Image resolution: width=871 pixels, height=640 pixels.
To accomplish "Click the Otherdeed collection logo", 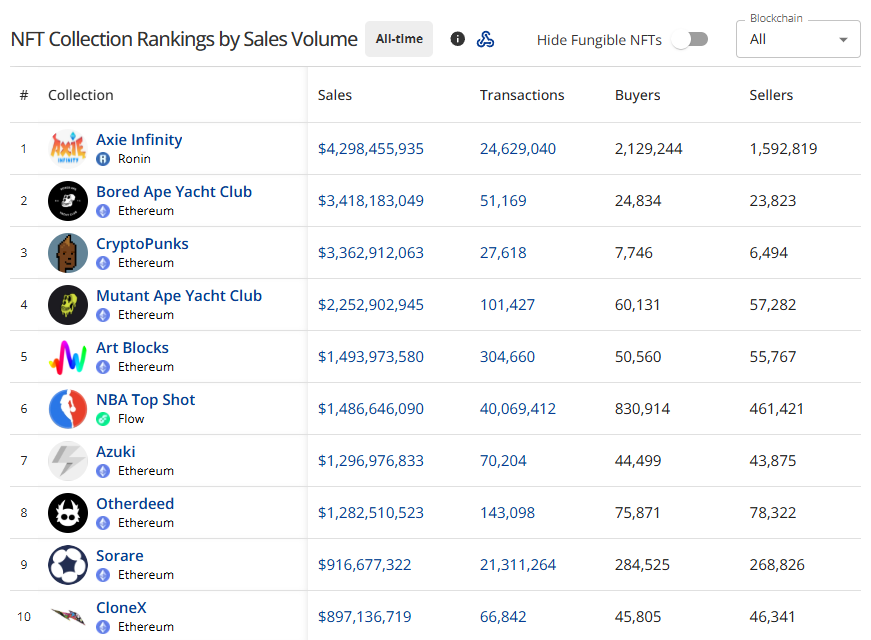I will 68,513.
